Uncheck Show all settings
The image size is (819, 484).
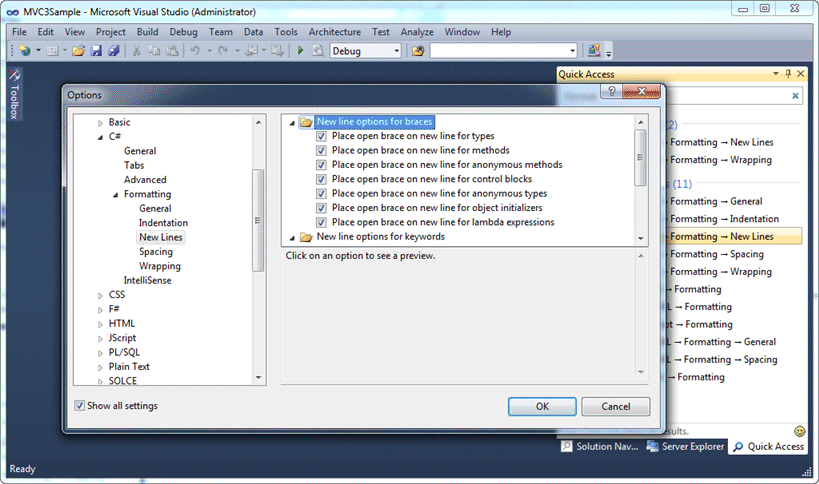pos(79,406)
